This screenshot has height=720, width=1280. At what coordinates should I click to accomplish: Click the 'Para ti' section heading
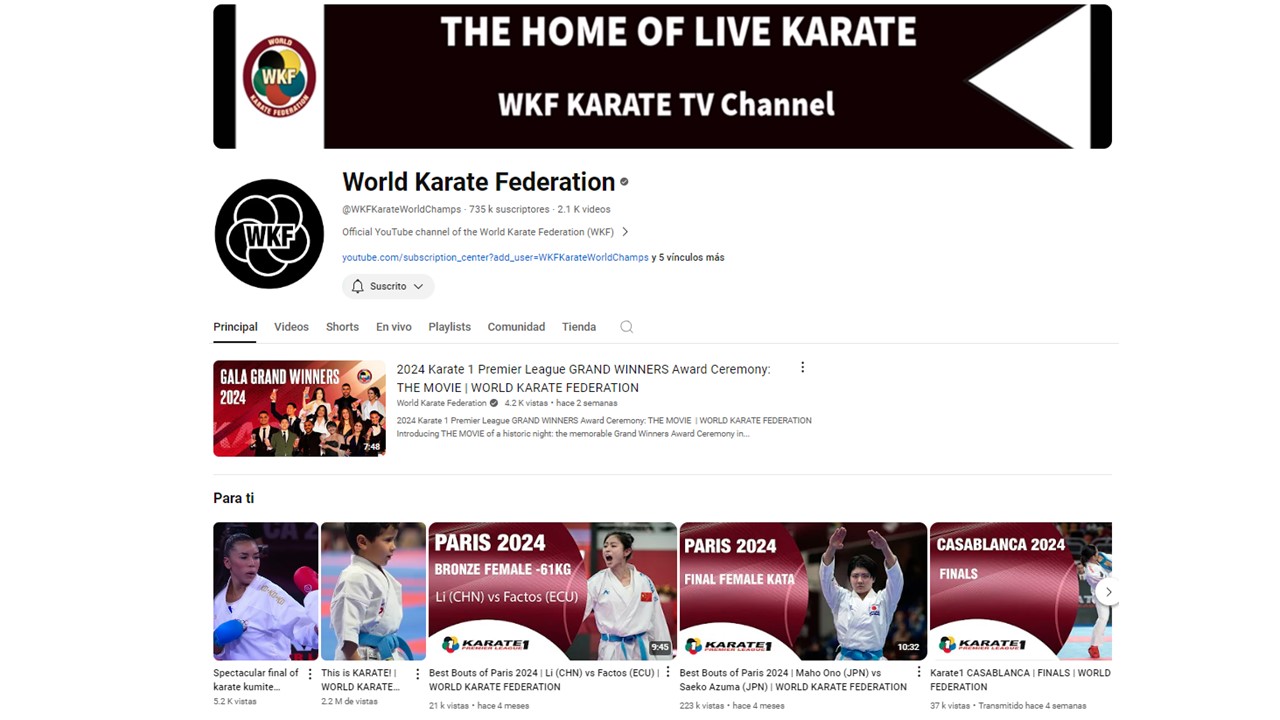coord(233,498)
